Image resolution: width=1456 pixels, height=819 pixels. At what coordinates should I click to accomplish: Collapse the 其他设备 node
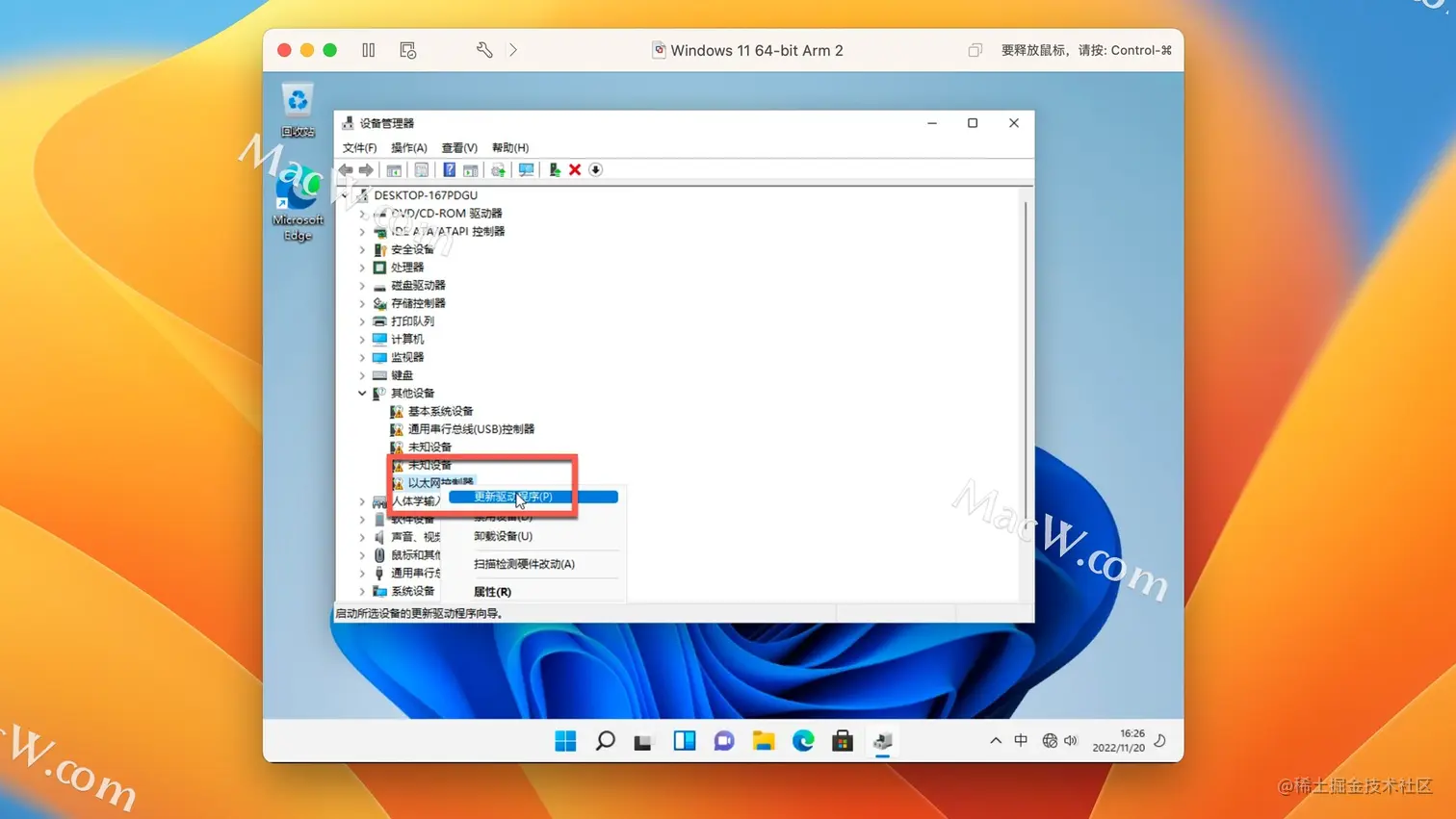(x=362, y=394)
